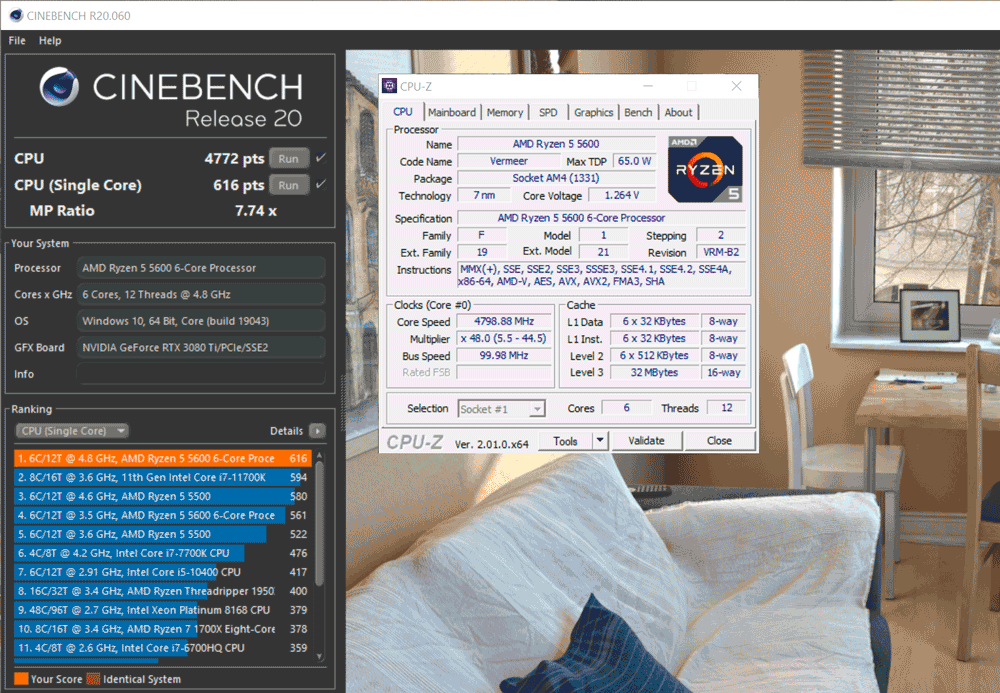
Task: Click the Level 3 cache value 32 MBytes
Action: (654, 372)
